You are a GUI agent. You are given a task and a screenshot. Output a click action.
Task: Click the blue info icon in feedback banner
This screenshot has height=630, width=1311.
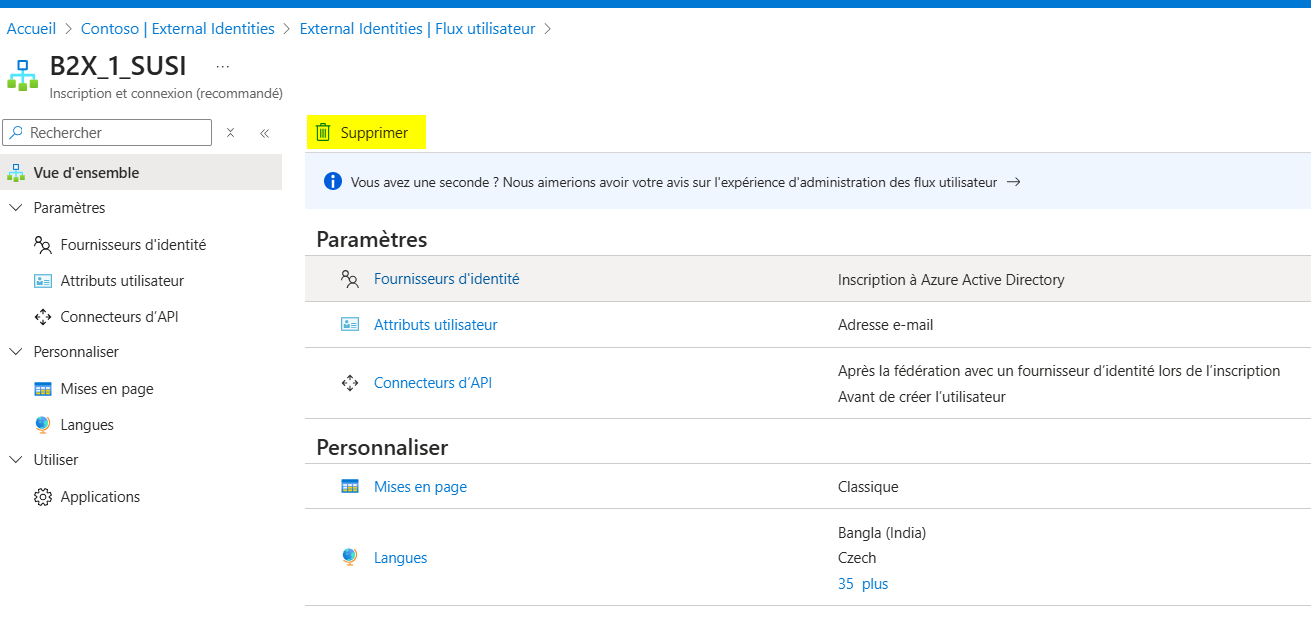(x=334, y=182)
